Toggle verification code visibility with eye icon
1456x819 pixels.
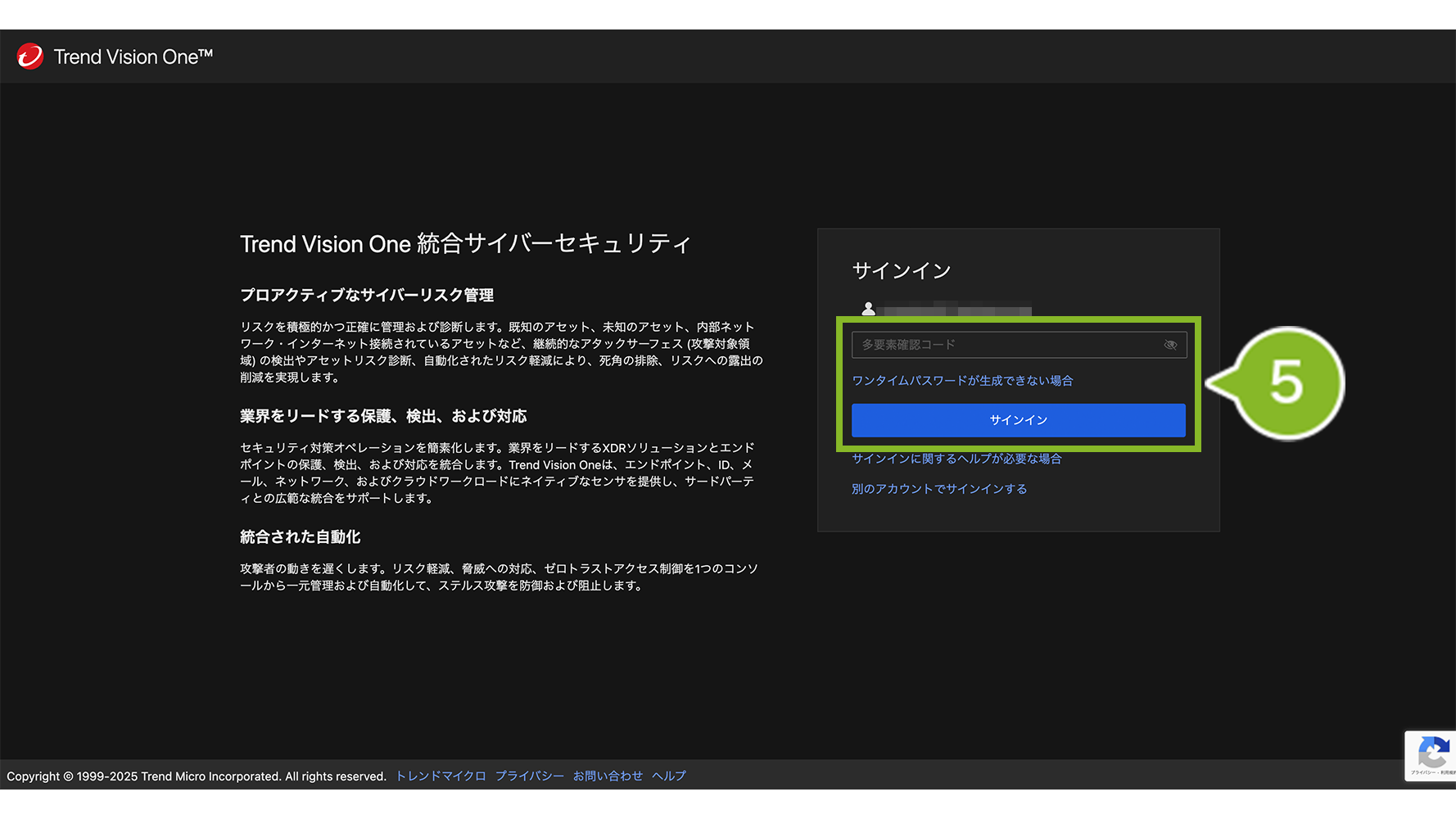coord(1170,345)
